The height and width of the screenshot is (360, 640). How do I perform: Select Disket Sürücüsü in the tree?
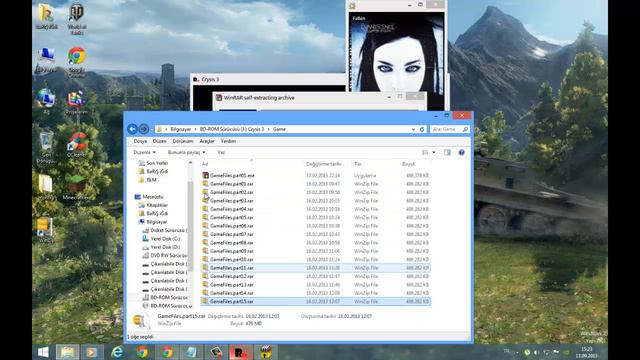click(x=169, y=230)
